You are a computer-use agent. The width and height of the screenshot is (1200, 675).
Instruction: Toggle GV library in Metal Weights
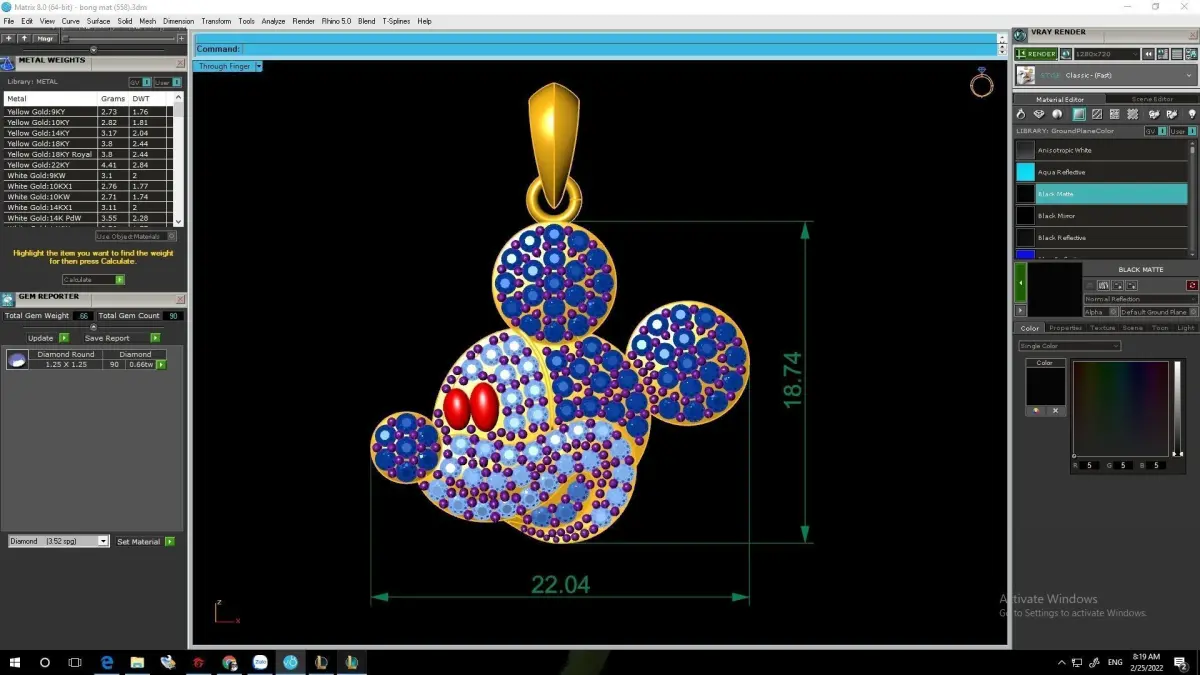tap(139, 82)
